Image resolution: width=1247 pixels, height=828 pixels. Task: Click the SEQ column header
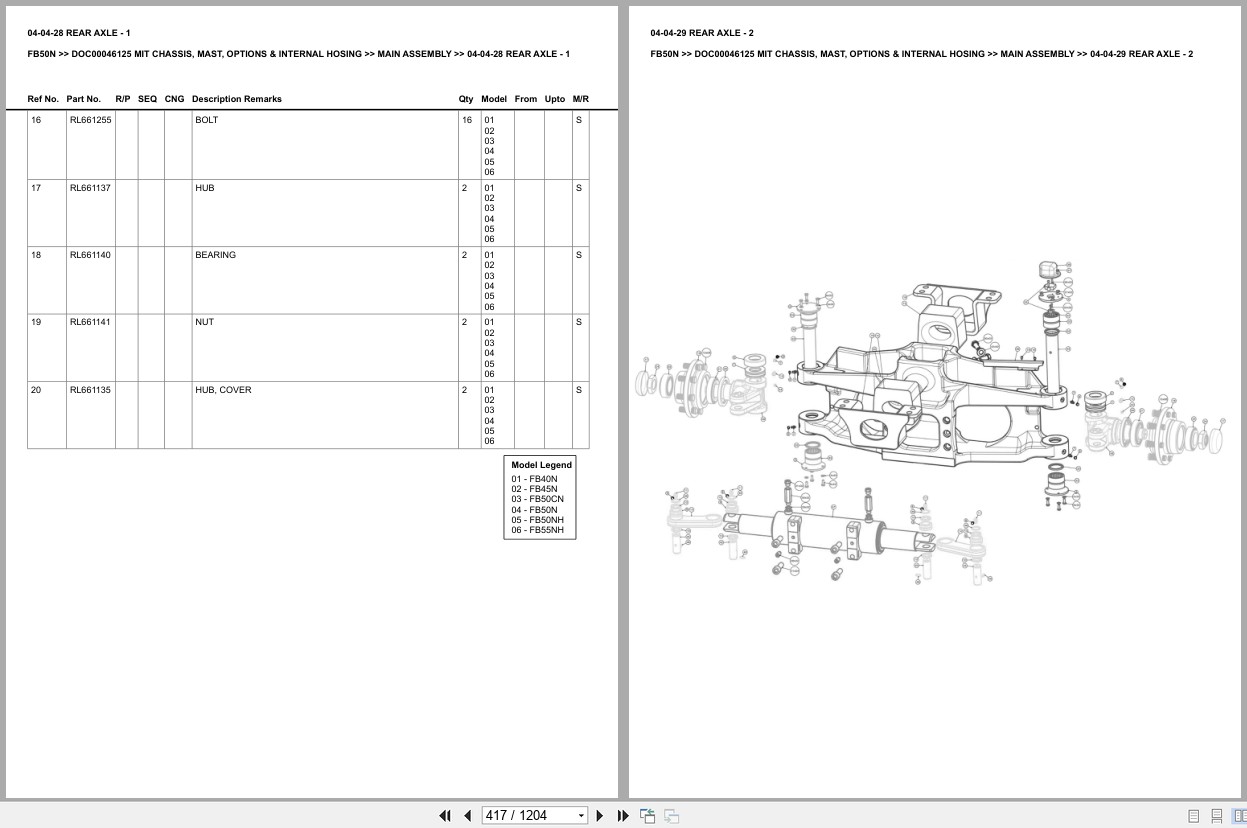pyautogui.click(x=147, y=99)
